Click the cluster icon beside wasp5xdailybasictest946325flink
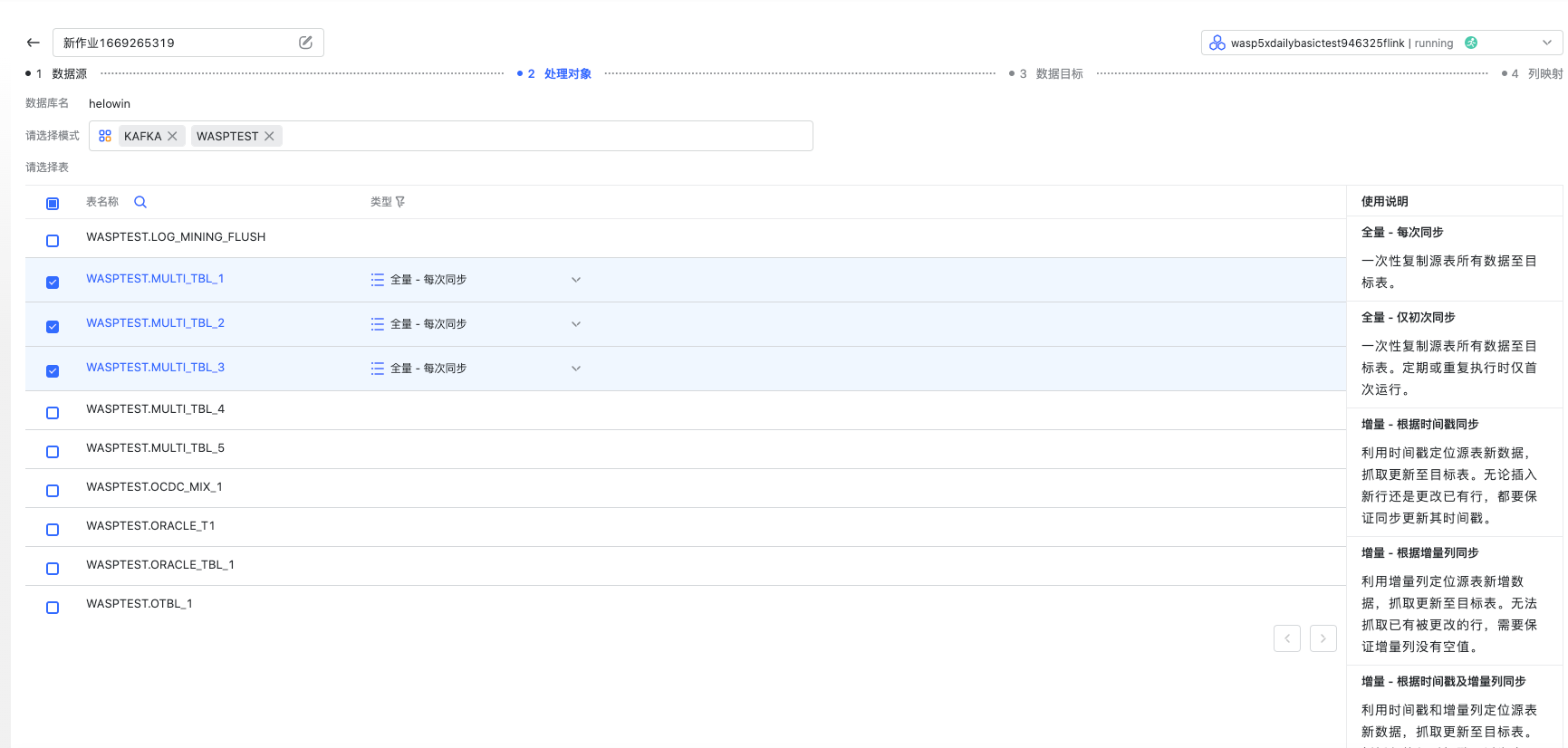 click(1217, 43)
